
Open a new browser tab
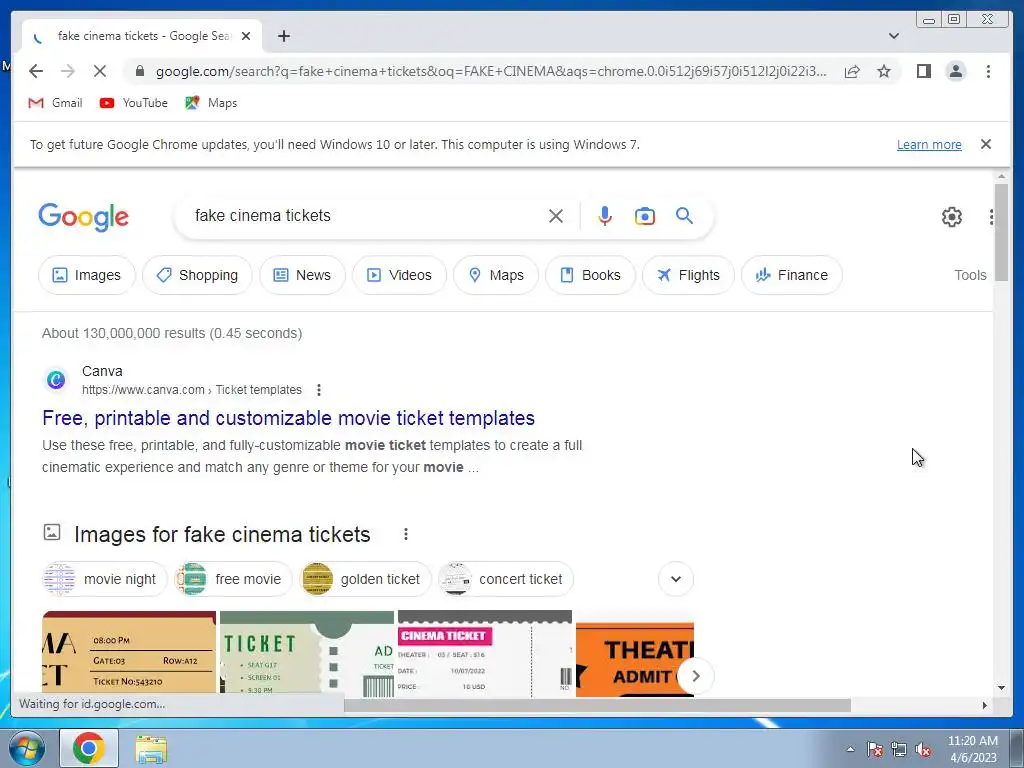click(283, 36)
